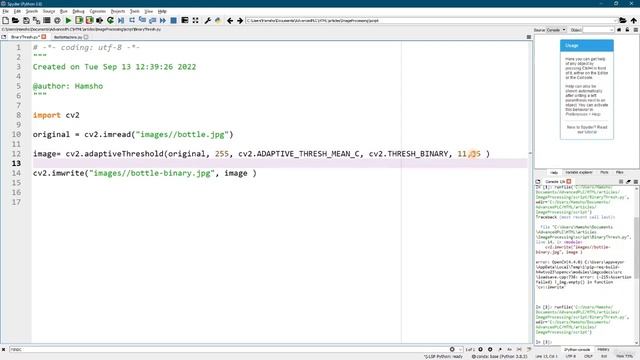Switch to the History tab
Screen dimensions: 640x360
(603, 349)
